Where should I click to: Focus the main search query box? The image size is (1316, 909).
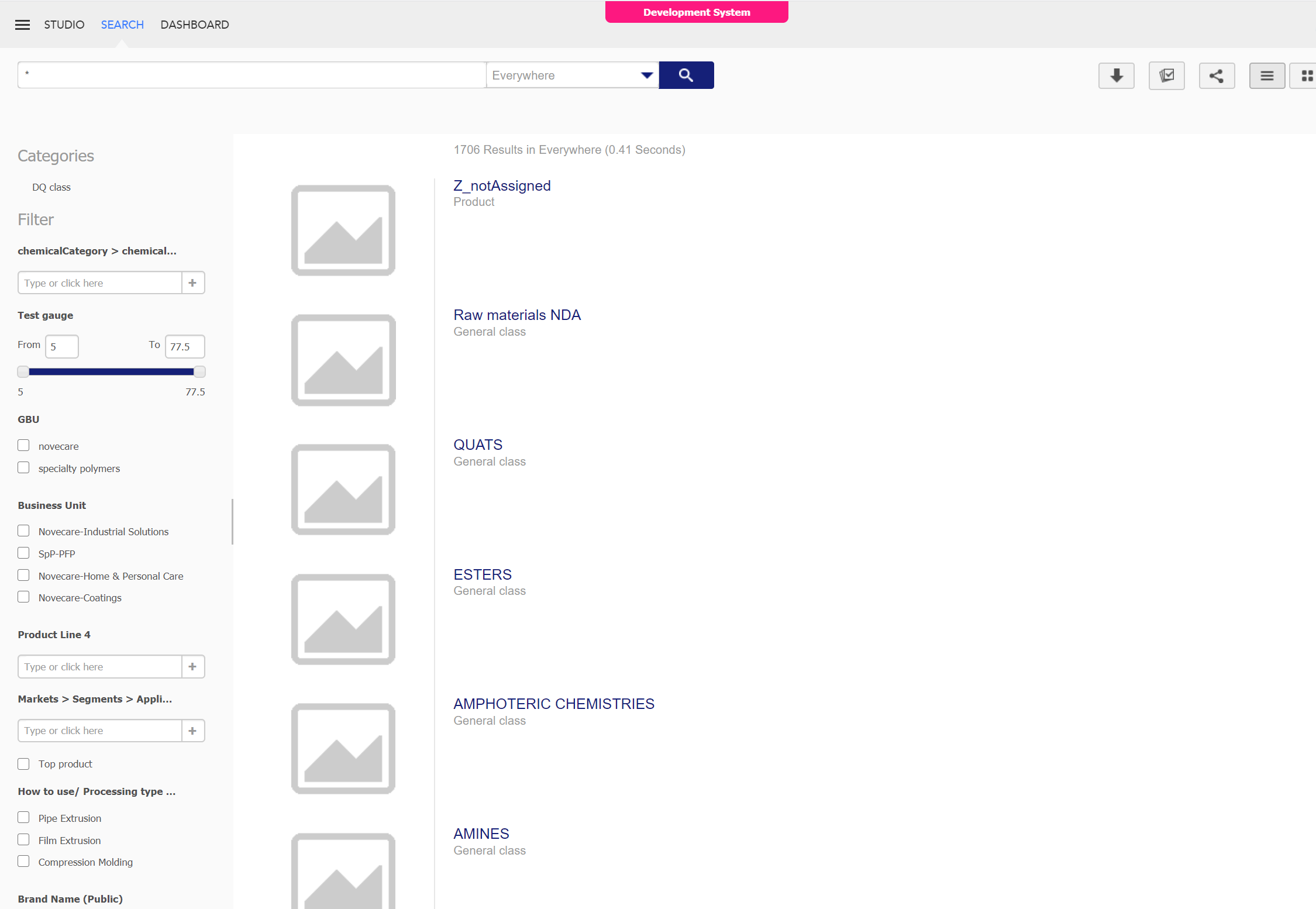coord(252,75)
